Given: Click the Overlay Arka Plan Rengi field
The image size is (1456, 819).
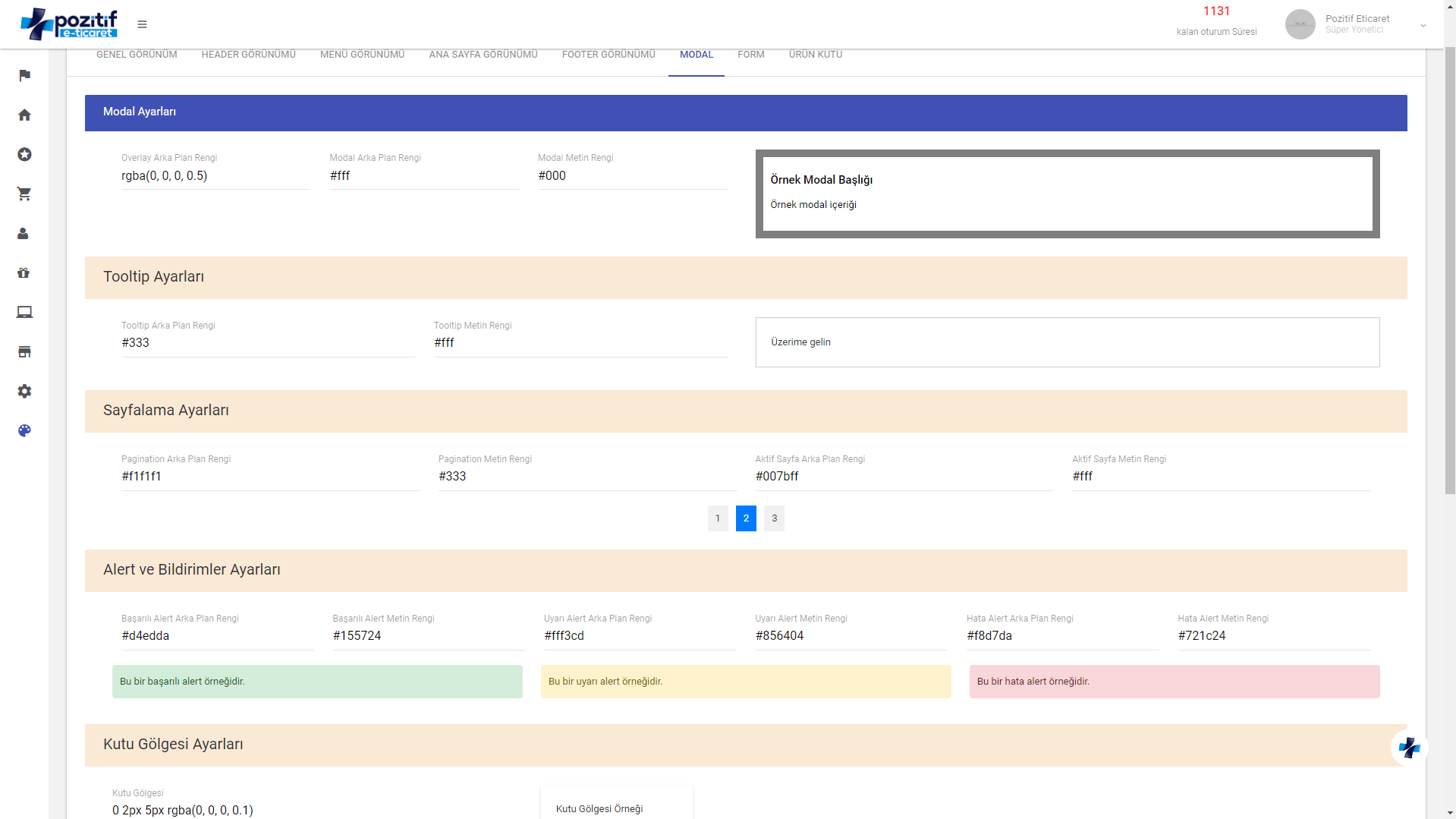Looking at the screenshot, I should click(x=215, y=175).
